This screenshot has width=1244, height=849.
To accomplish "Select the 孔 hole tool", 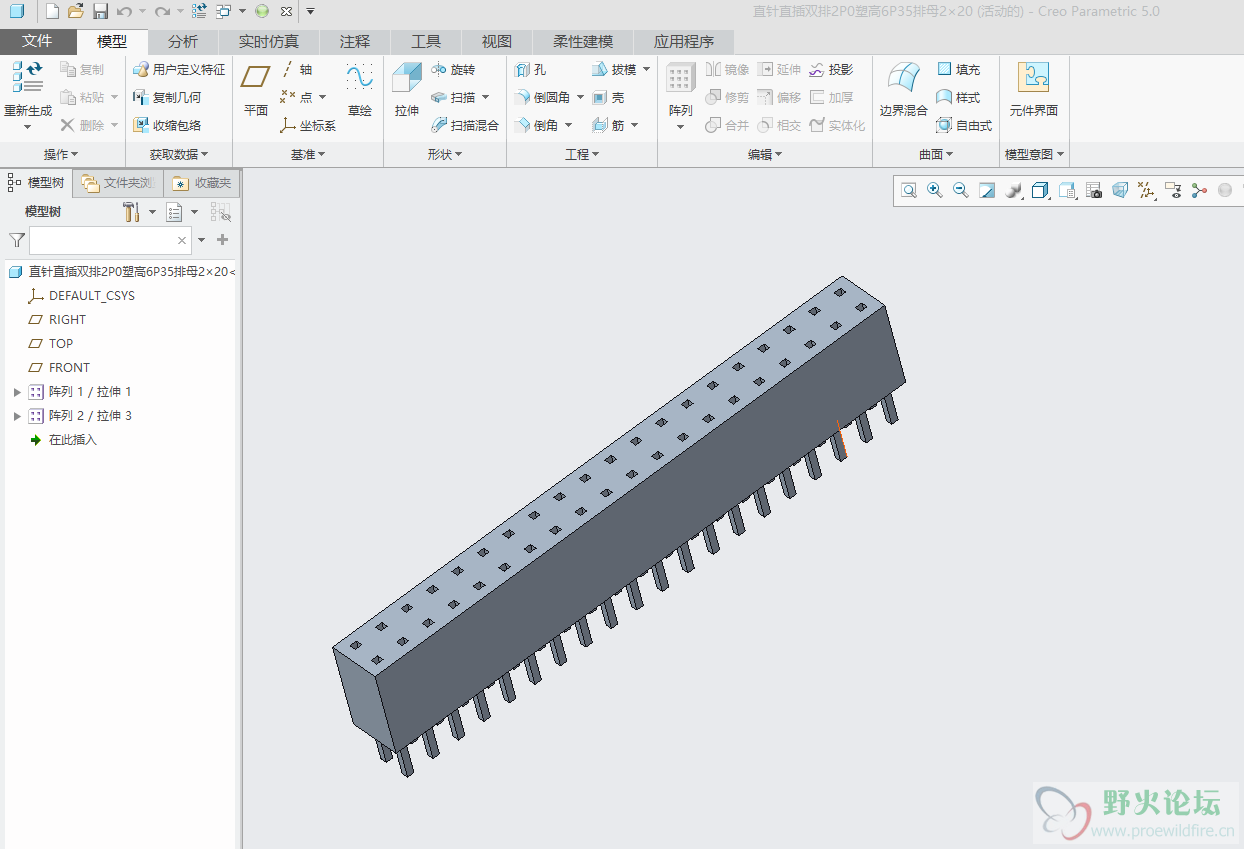I will click(531, 69).
